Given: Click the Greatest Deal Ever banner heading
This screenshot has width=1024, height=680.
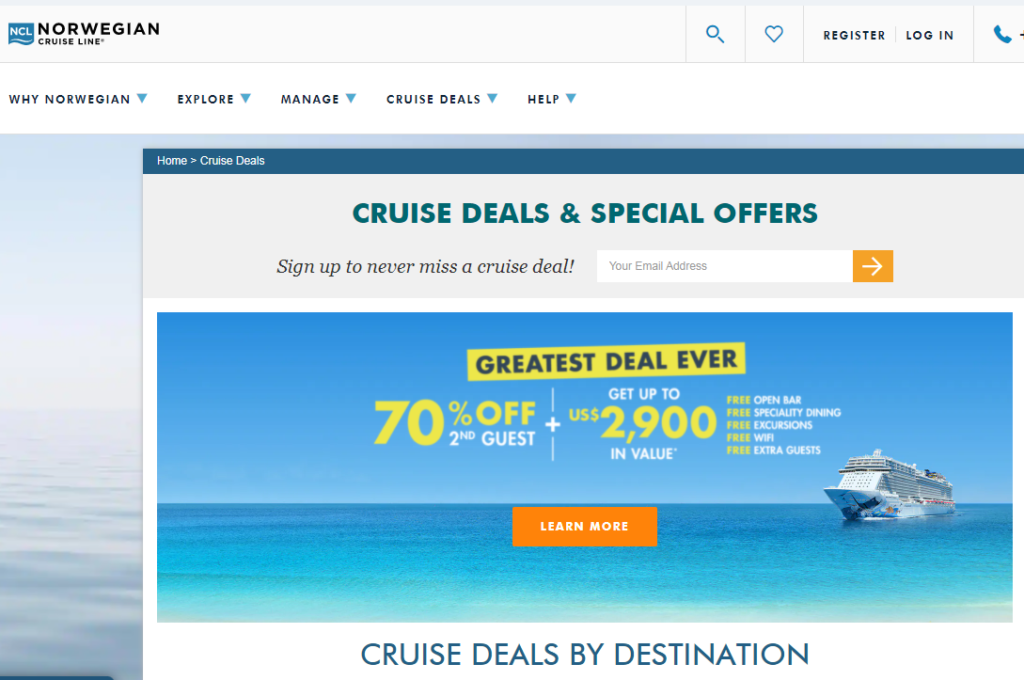Looking at the screenshot, I should (606, 361).
